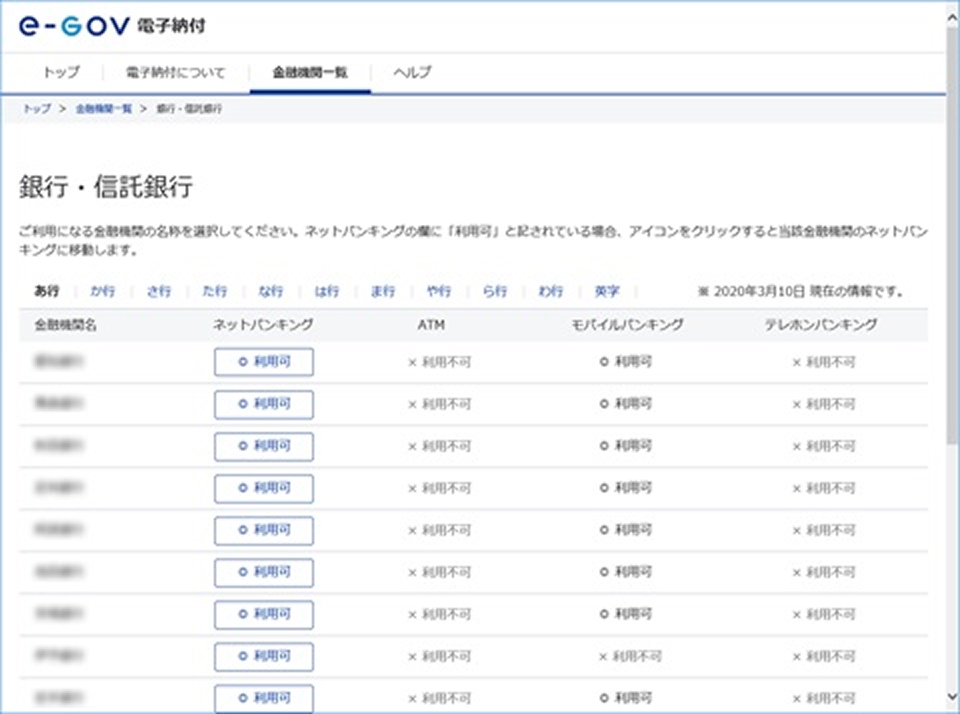The width and height of the screenshot is (960, 714).
Task: Select the さ行 syllabary filter
Action: point(158,291)
